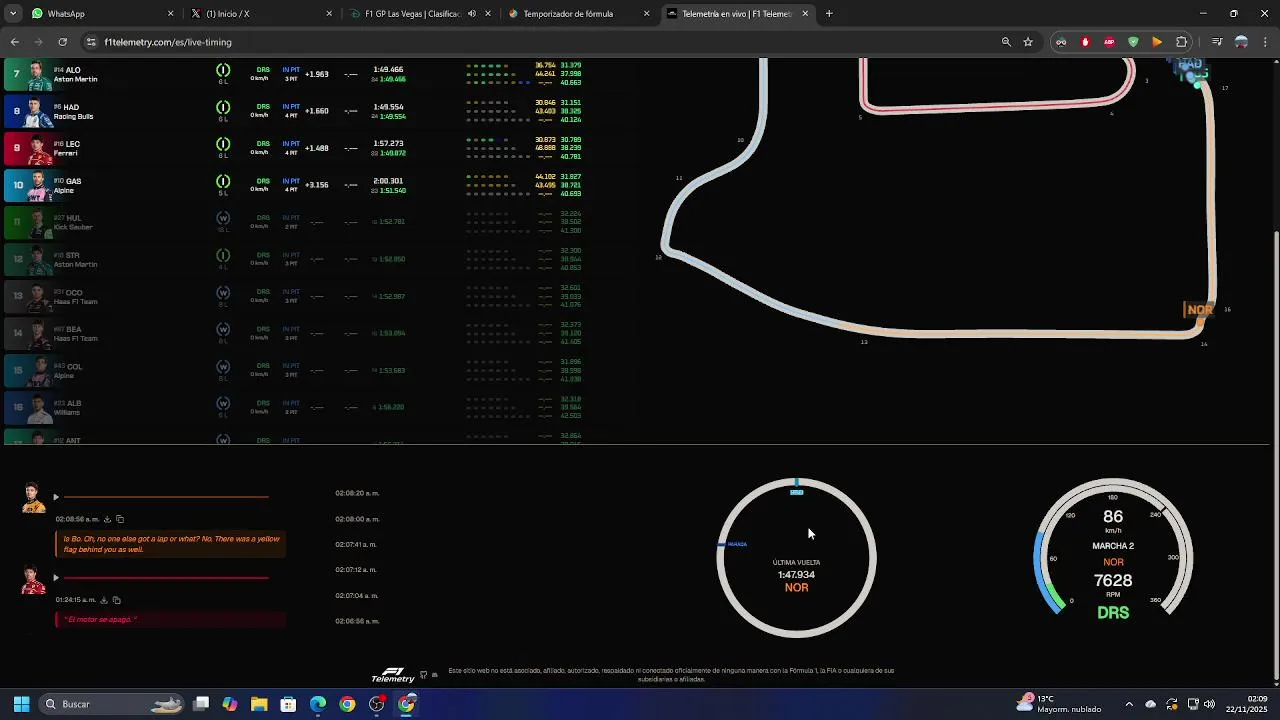Select intermediate tyre icon on LEC row
1280x720 pixels.
tap(223, 144)
